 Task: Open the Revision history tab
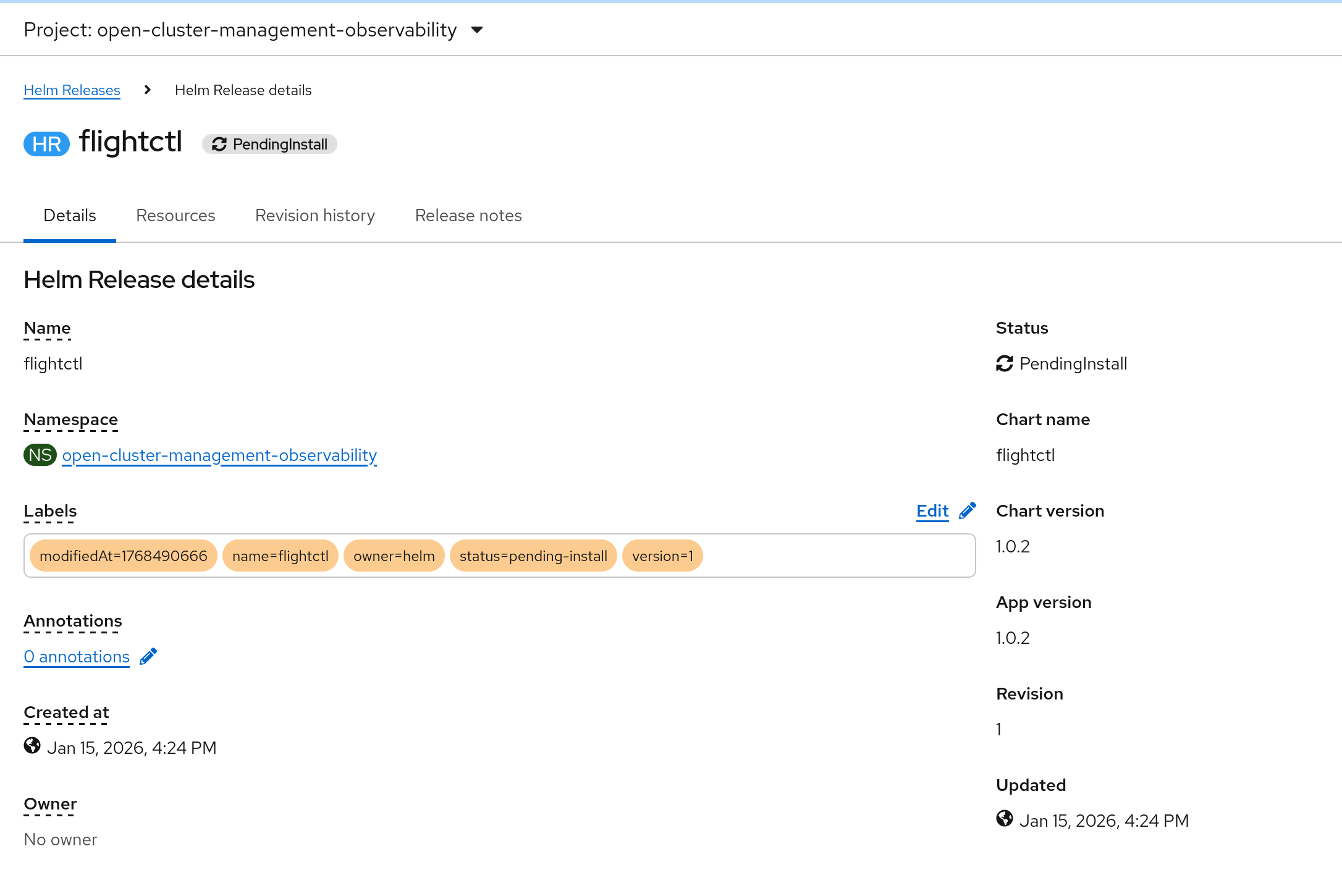(315, 216)
